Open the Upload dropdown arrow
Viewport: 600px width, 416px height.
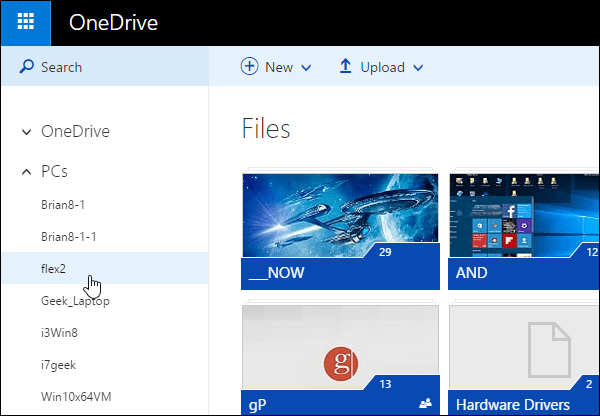click(x=418, y=68)
